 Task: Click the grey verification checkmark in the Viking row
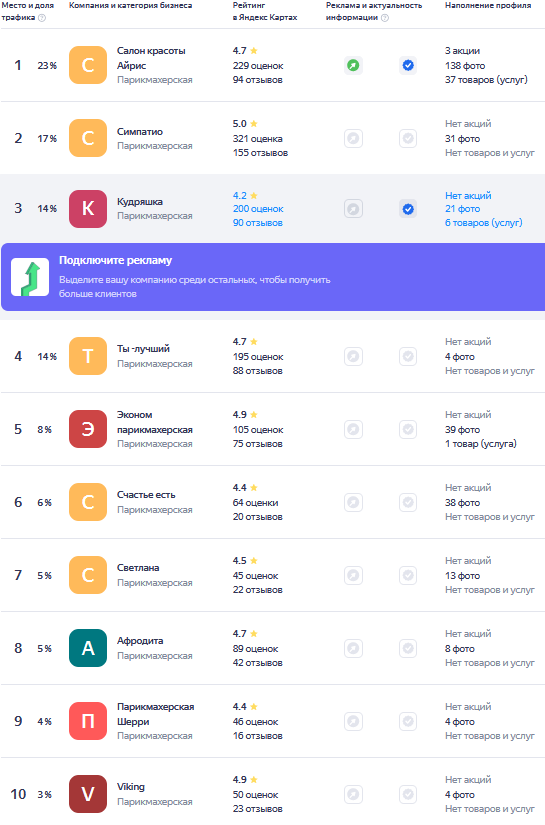click(x=408, y=794)
